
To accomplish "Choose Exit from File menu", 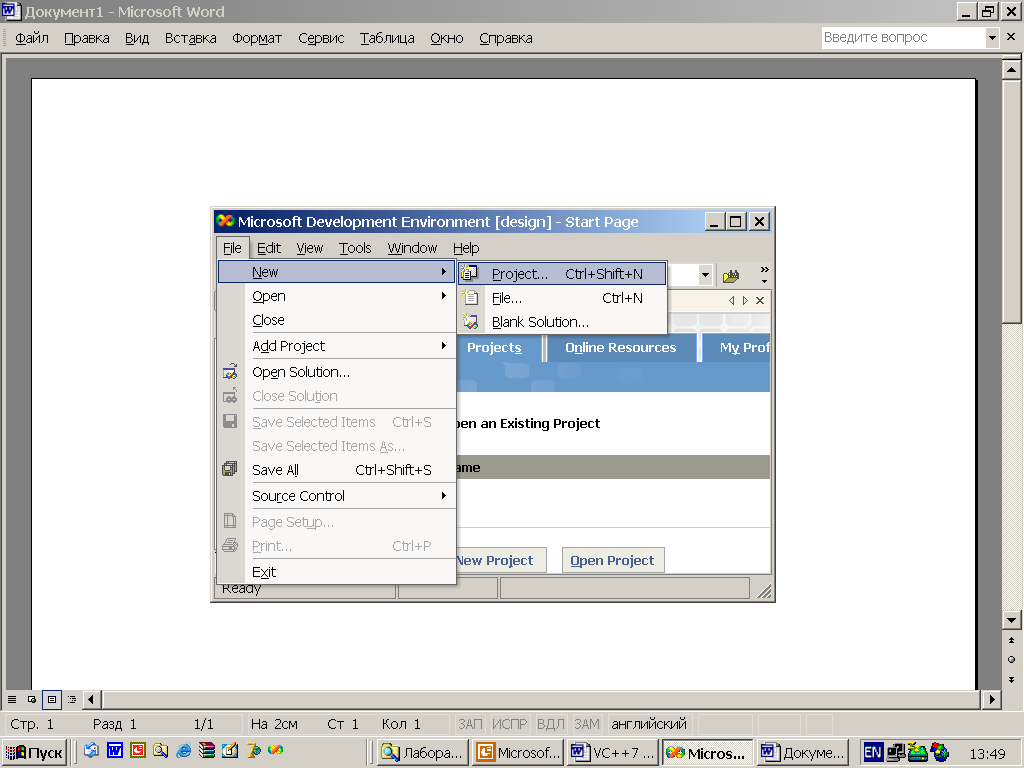I will 337,571.
